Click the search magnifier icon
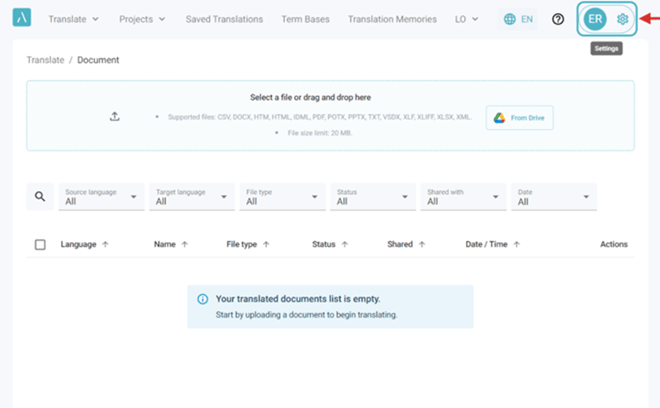 click(x=40, y=196)
